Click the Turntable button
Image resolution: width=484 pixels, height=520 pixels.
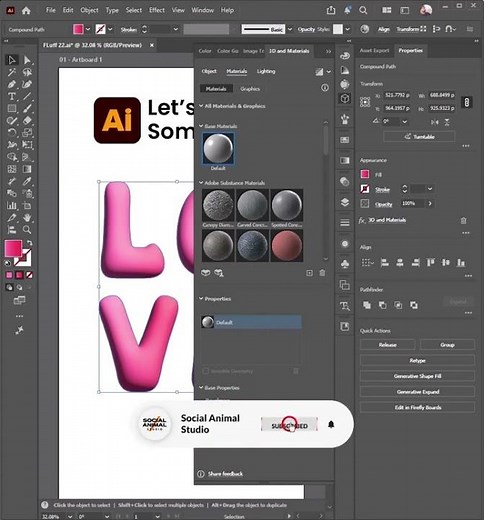pos(419,137)
